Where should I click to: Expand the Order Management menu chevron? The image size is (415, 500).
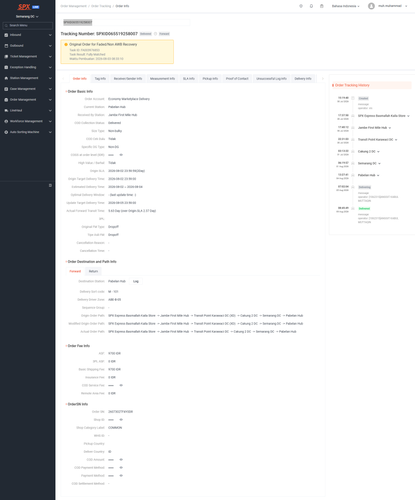pos(50,100)
